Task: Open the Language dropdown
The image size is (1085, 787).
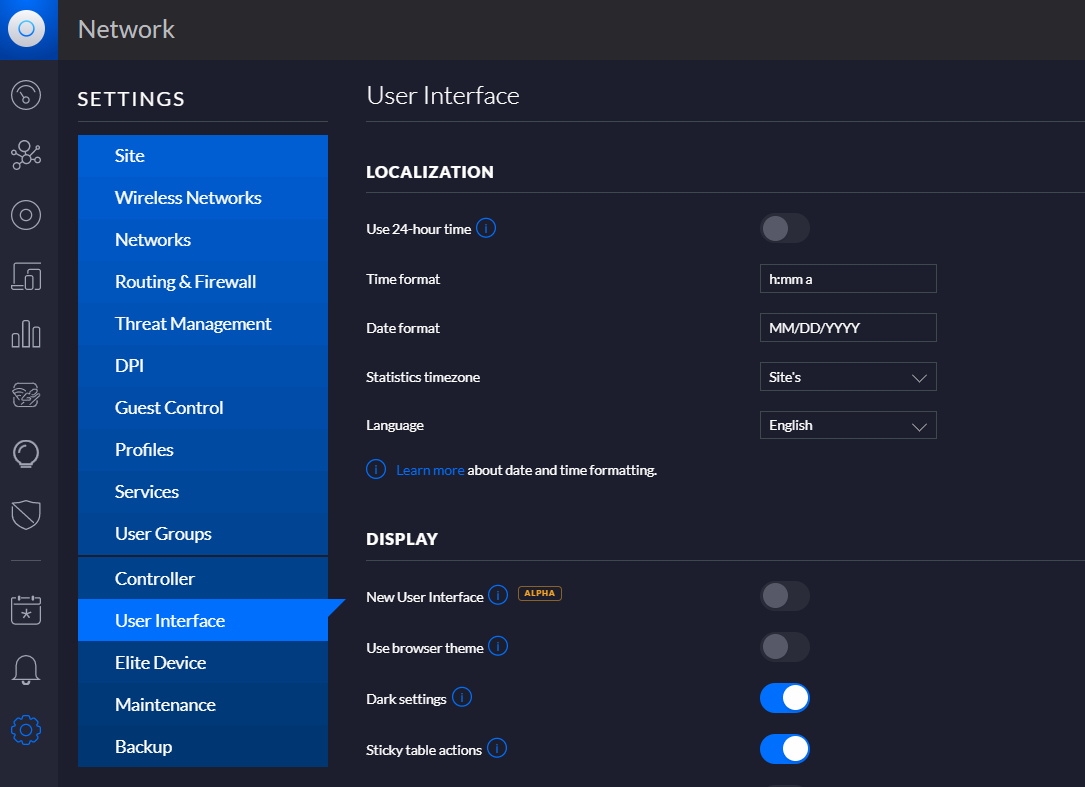Action: [847, 425]
